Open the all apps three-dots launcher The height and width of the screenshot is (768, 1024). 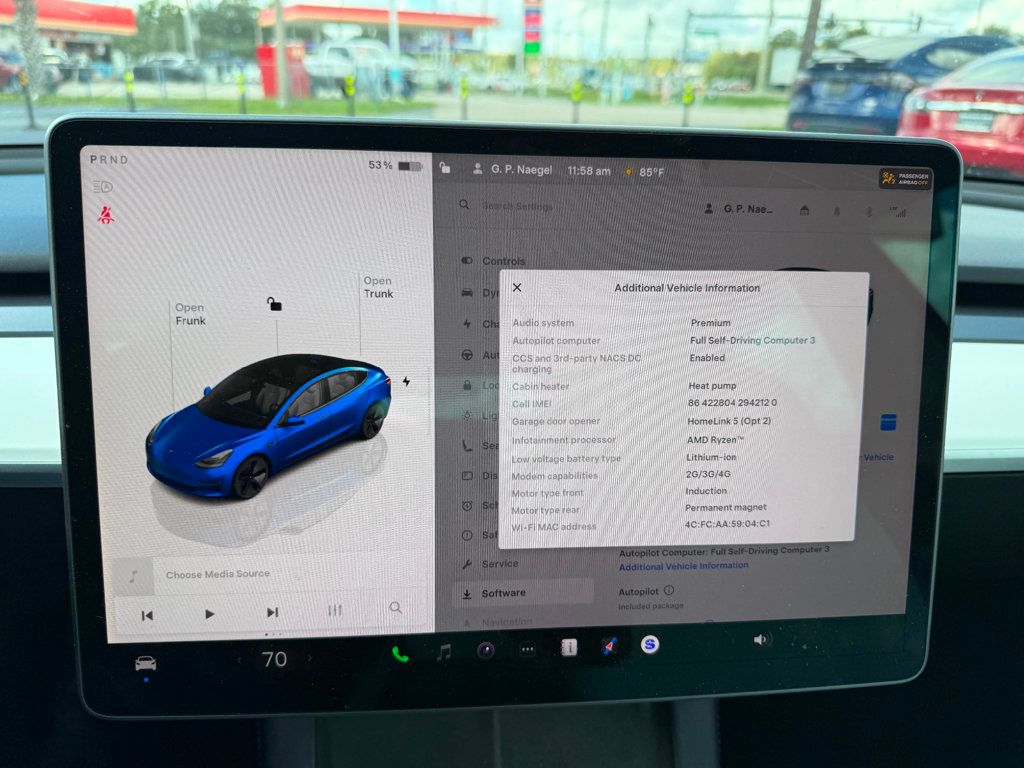coord(527,649)
